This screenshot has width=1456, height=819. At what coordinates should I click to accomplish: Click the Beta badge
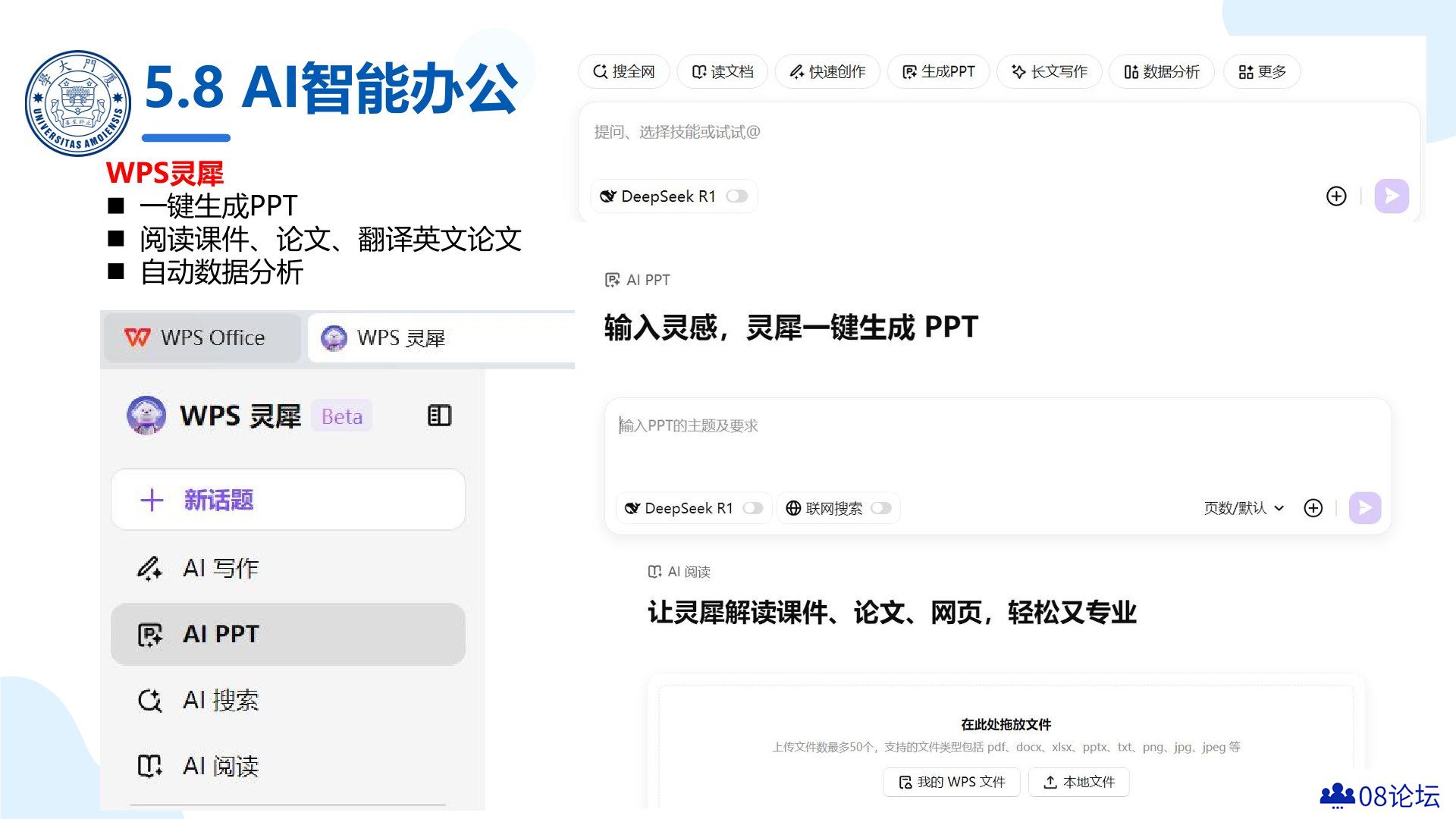point(342,416)
